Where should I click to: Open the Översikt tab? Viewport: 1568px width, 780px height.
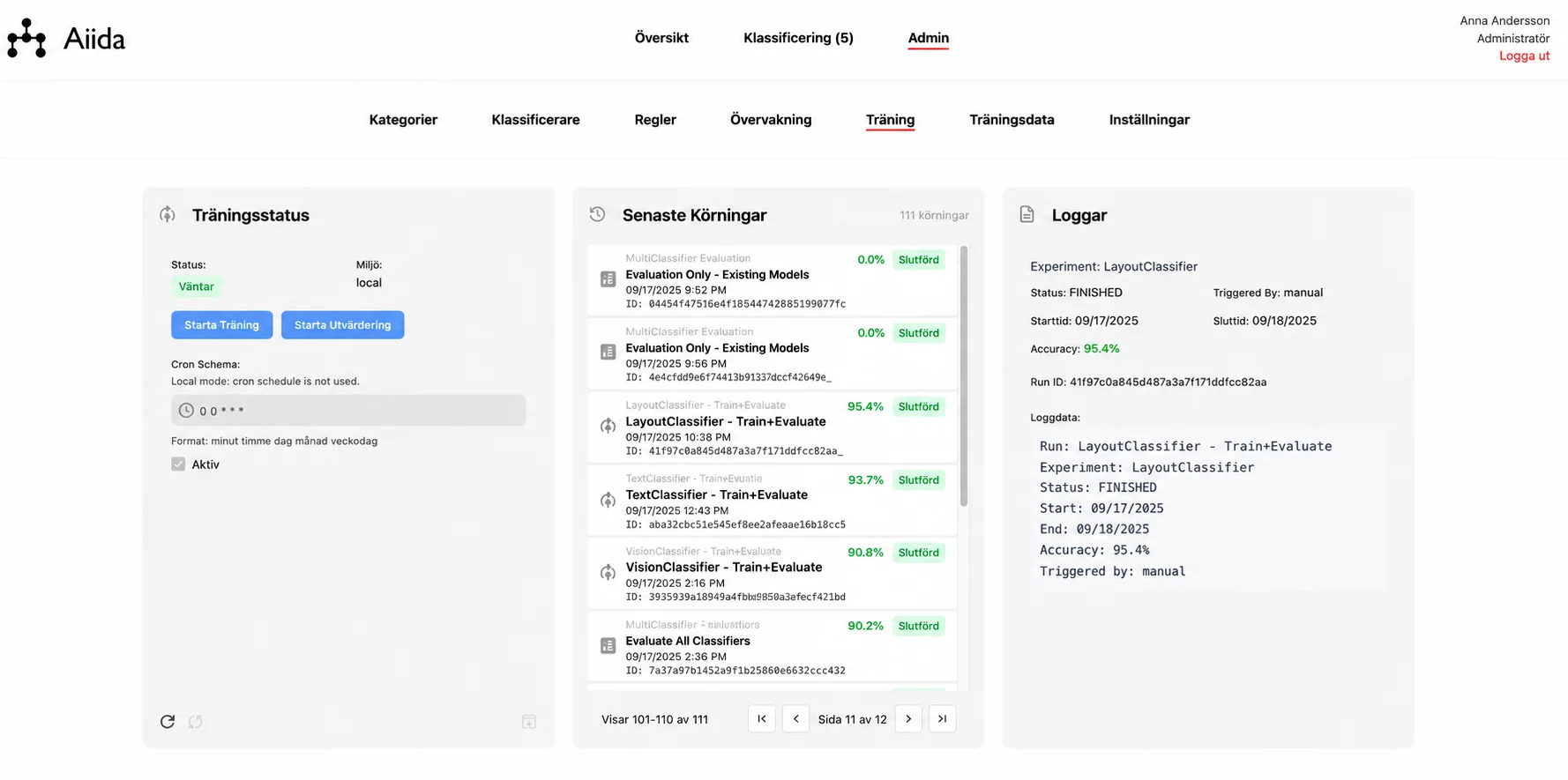[661, 38]
